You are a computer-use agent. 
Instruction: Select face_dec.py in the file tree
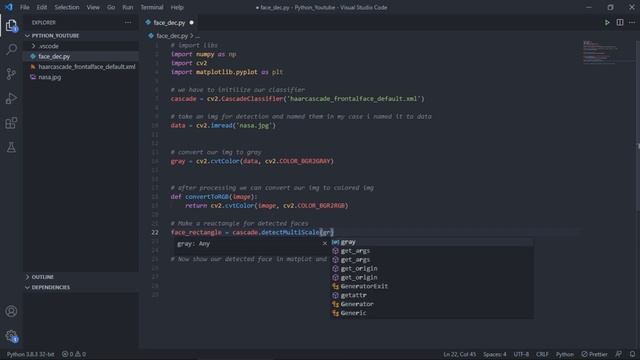pyautogui.click(x=81, y=56)
